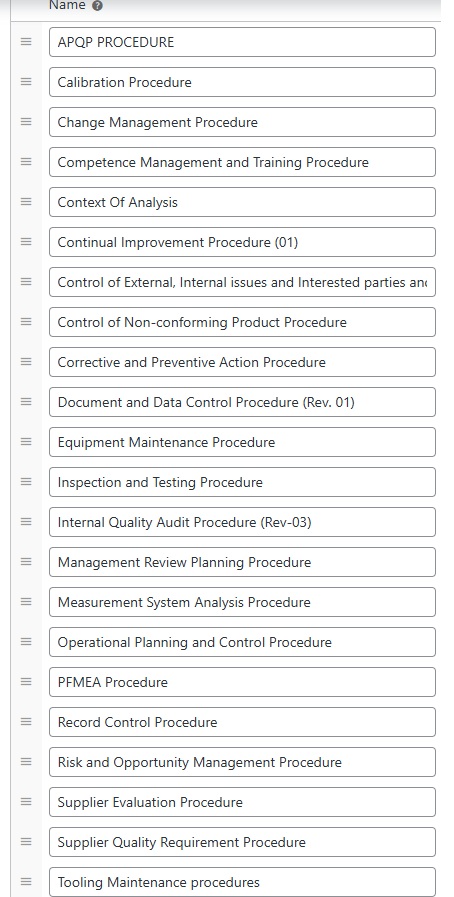The image size is (454, 897).
Task: Focus the Control of Non-conforming Product Procedure field
Action: pyautogui.click(x=242, y=322)
